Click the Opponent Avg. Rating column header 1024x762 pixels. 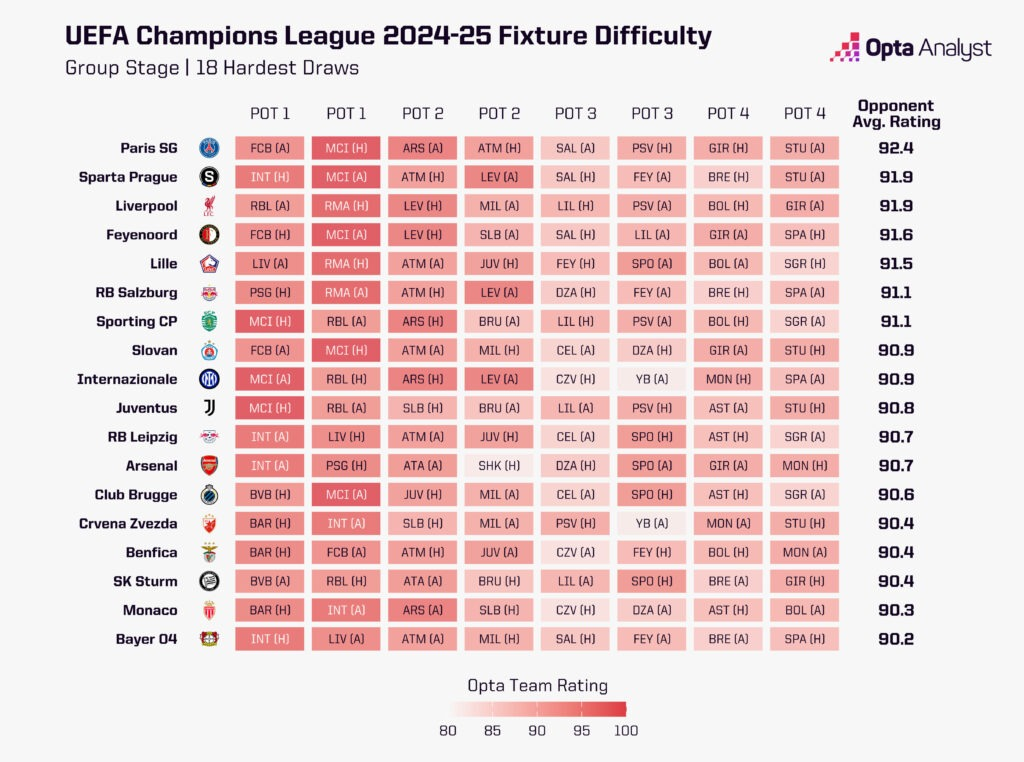pos(896,114)
